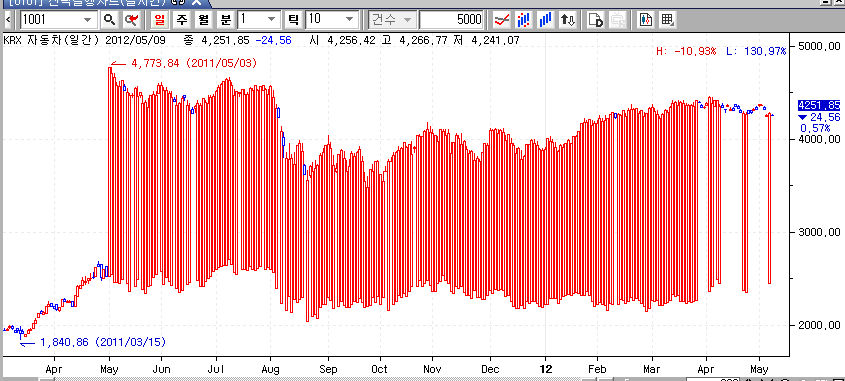The image size is (845, 381).
Task: Click the up-down arrows icon
Action: pos(568,20)
